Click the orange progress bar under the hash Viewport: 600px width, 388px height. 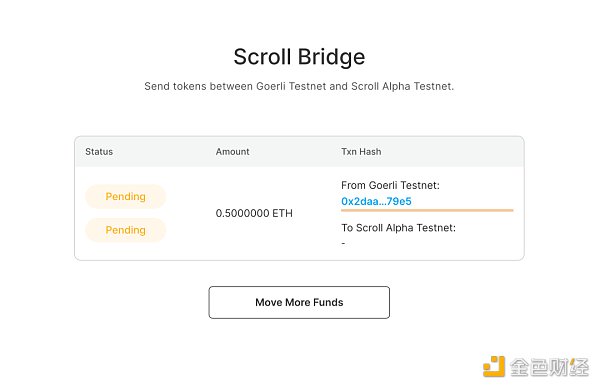click(427, 210)
